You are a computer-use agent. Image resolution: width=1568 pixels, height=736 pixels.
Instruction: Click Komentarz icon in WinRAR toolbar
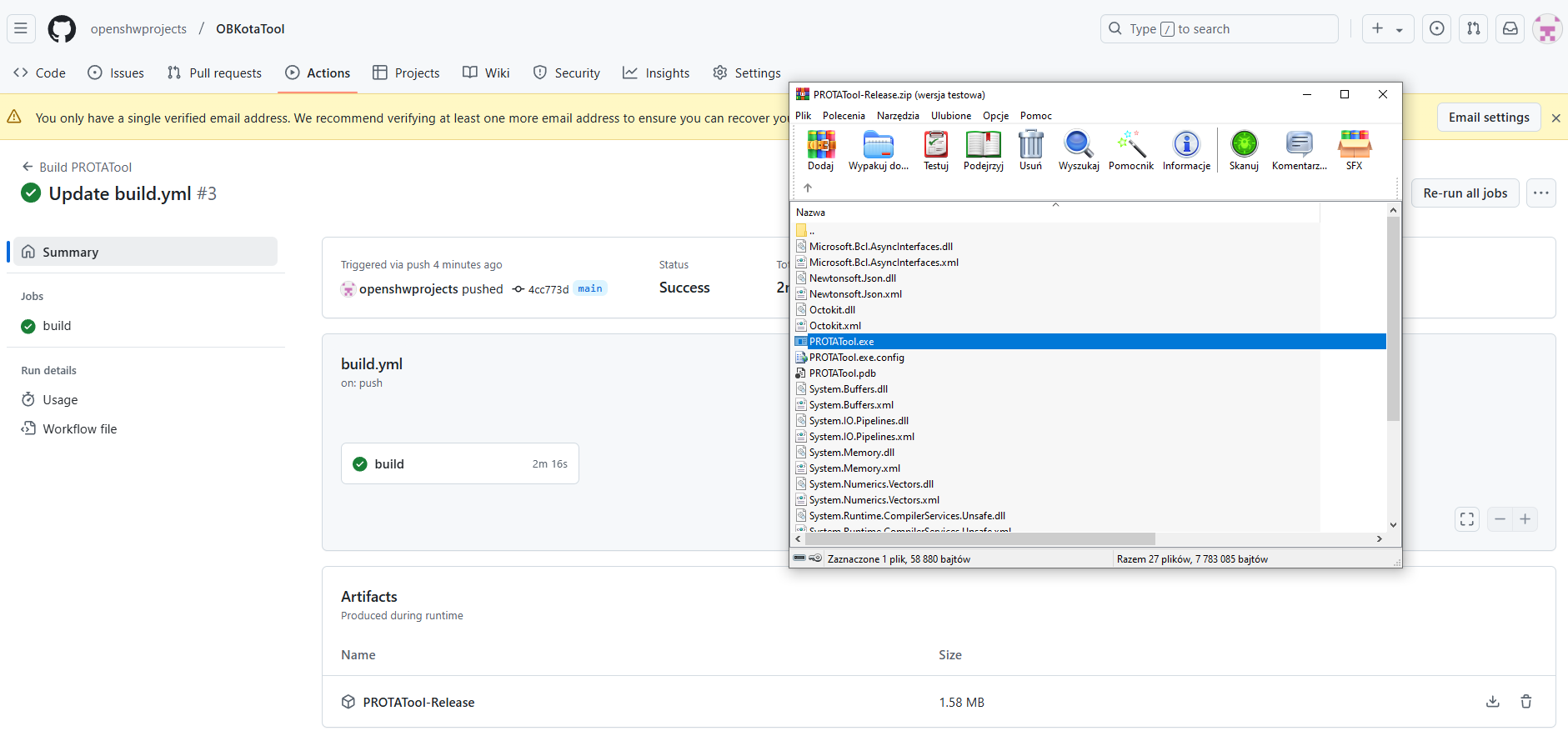(1300, 151)
